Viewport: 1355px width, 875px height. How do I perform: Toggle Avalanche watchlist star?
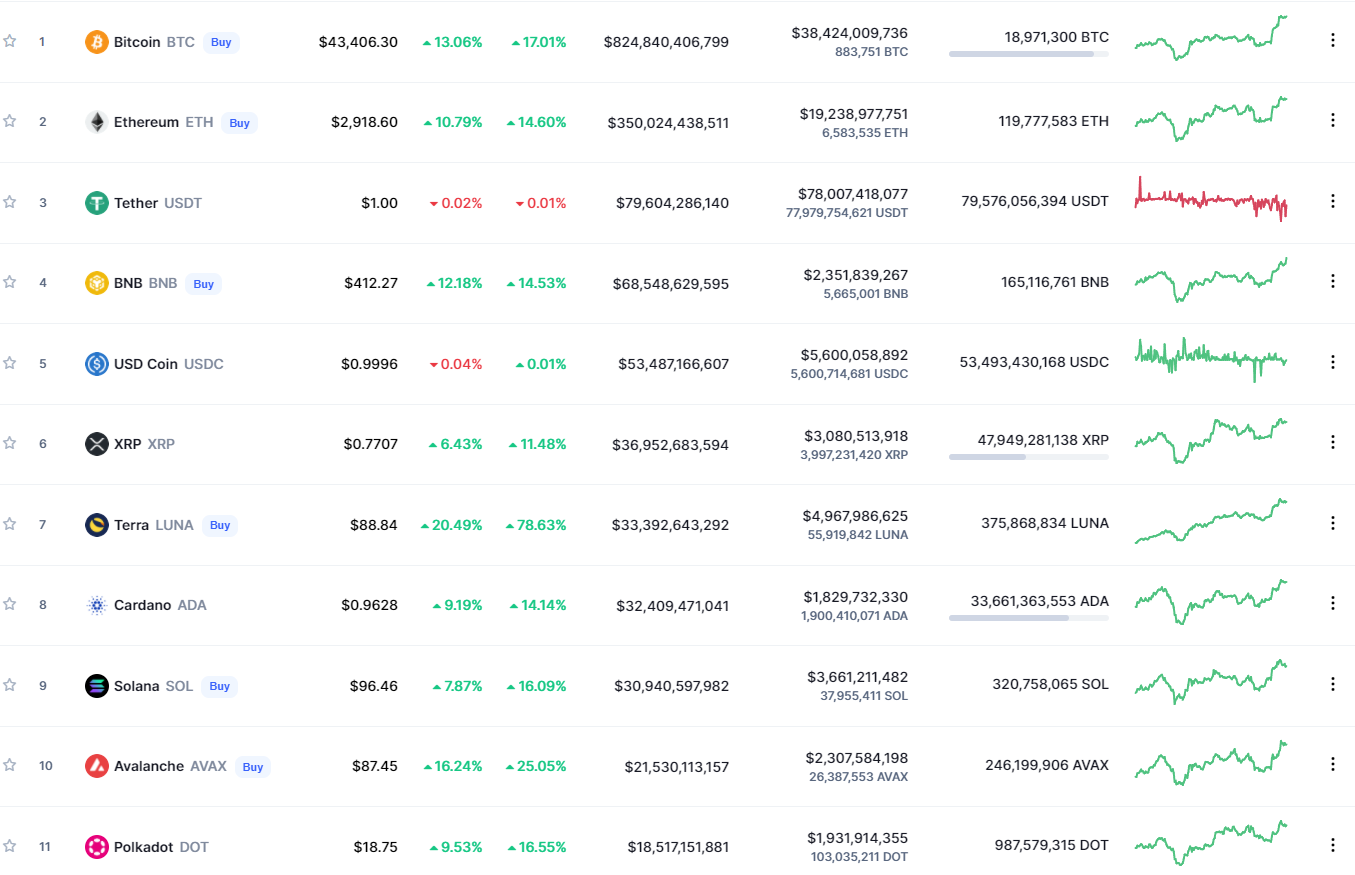coord(10,765)
